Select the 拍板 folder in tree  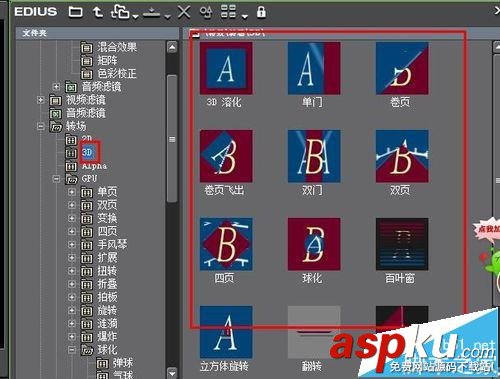click(x=99, y=297)
